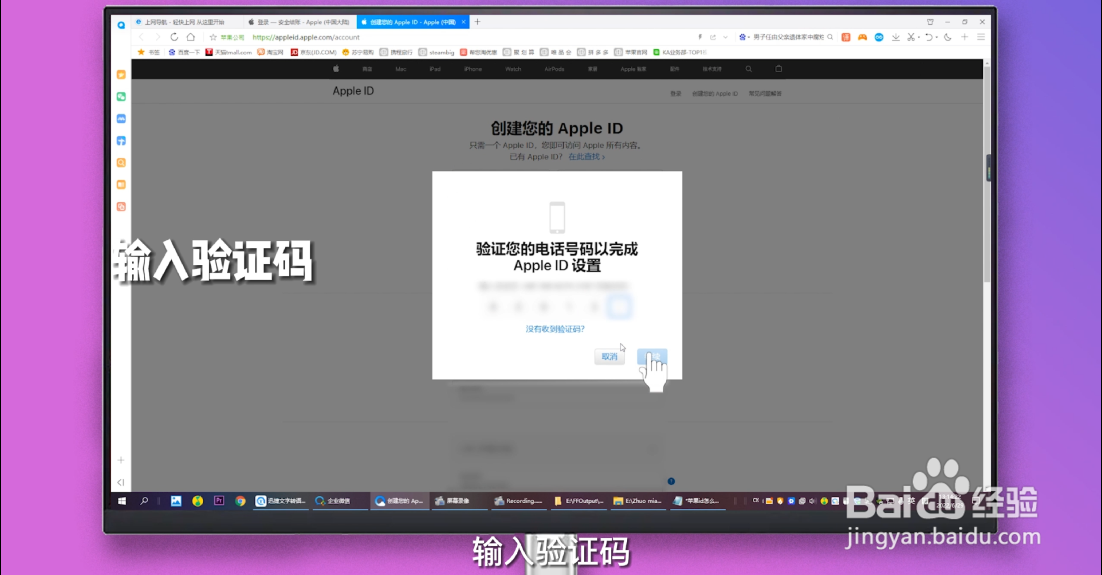
Task: Collapse the browser sidebar arrow
Action: (121, 482)
